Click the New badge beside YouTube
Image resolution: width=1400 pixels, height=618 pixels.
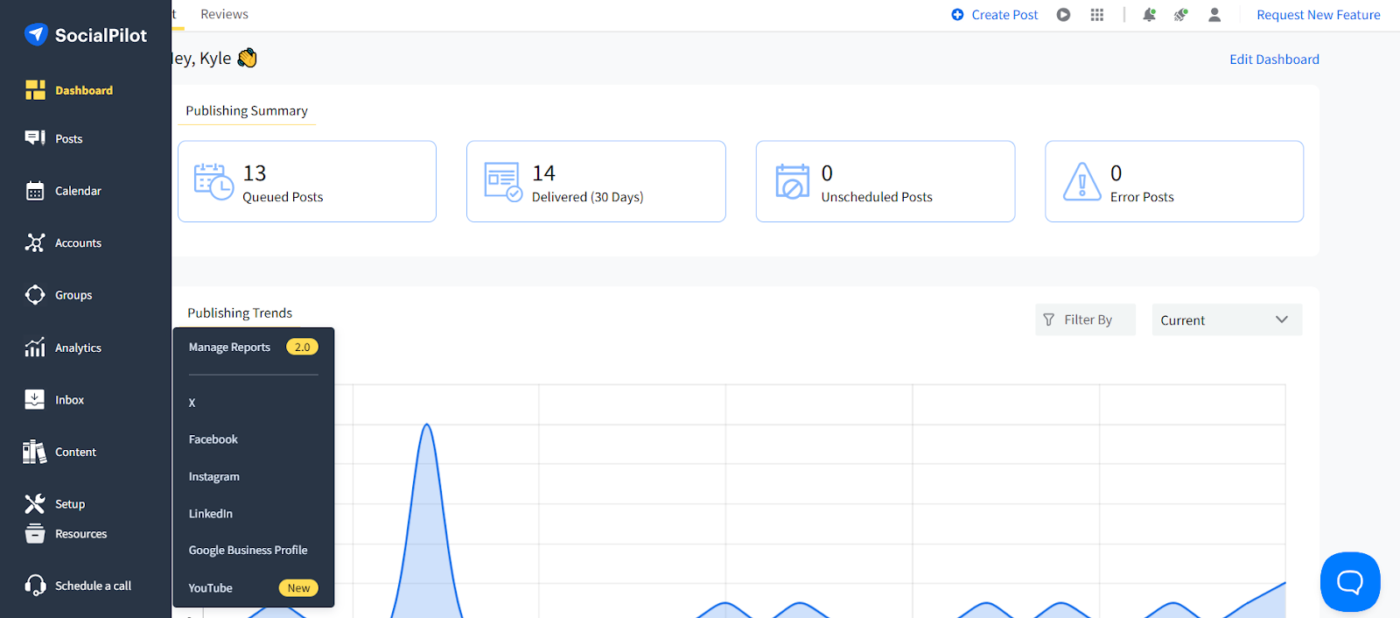tap(298, 588)
